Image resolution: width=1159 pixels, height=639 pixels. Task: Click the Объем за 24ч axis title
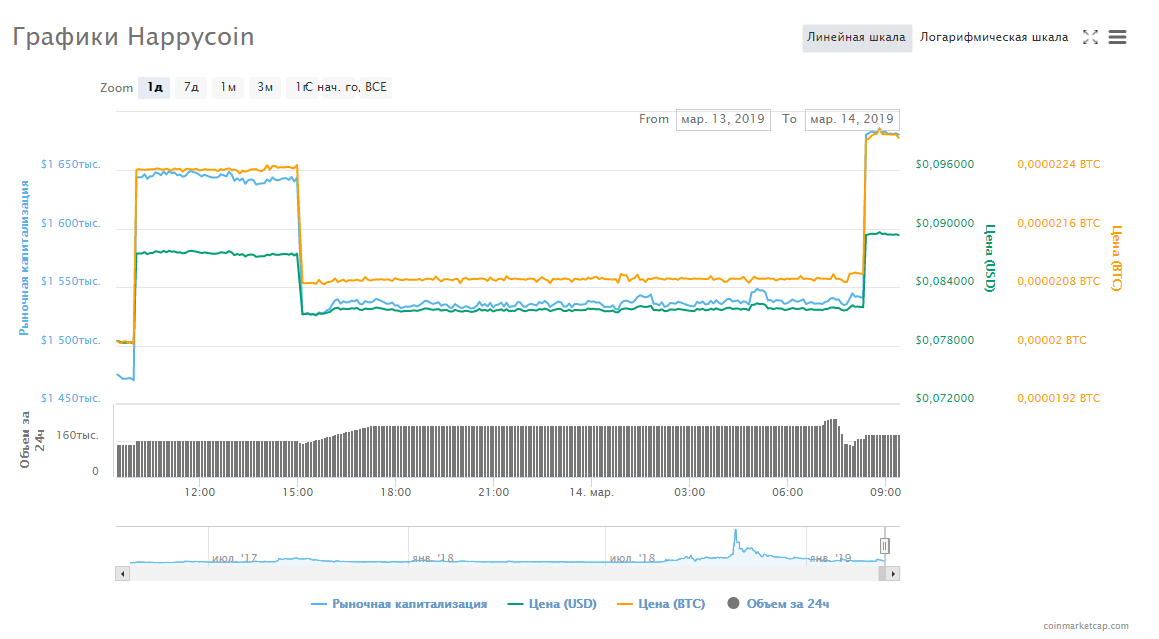click(32, 439)
